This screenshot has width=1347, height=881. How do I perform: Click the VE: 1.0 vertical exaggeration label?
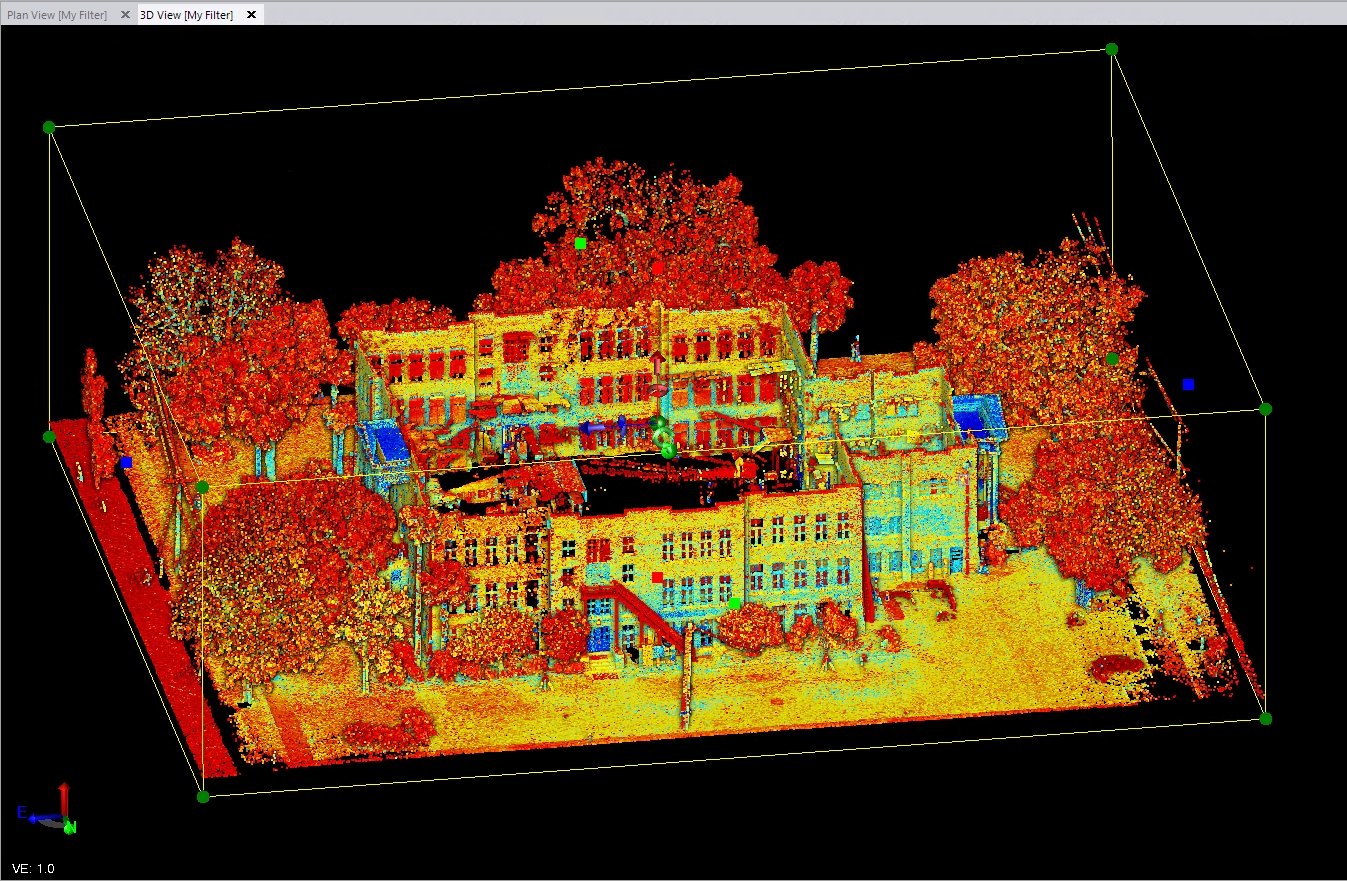33,868
